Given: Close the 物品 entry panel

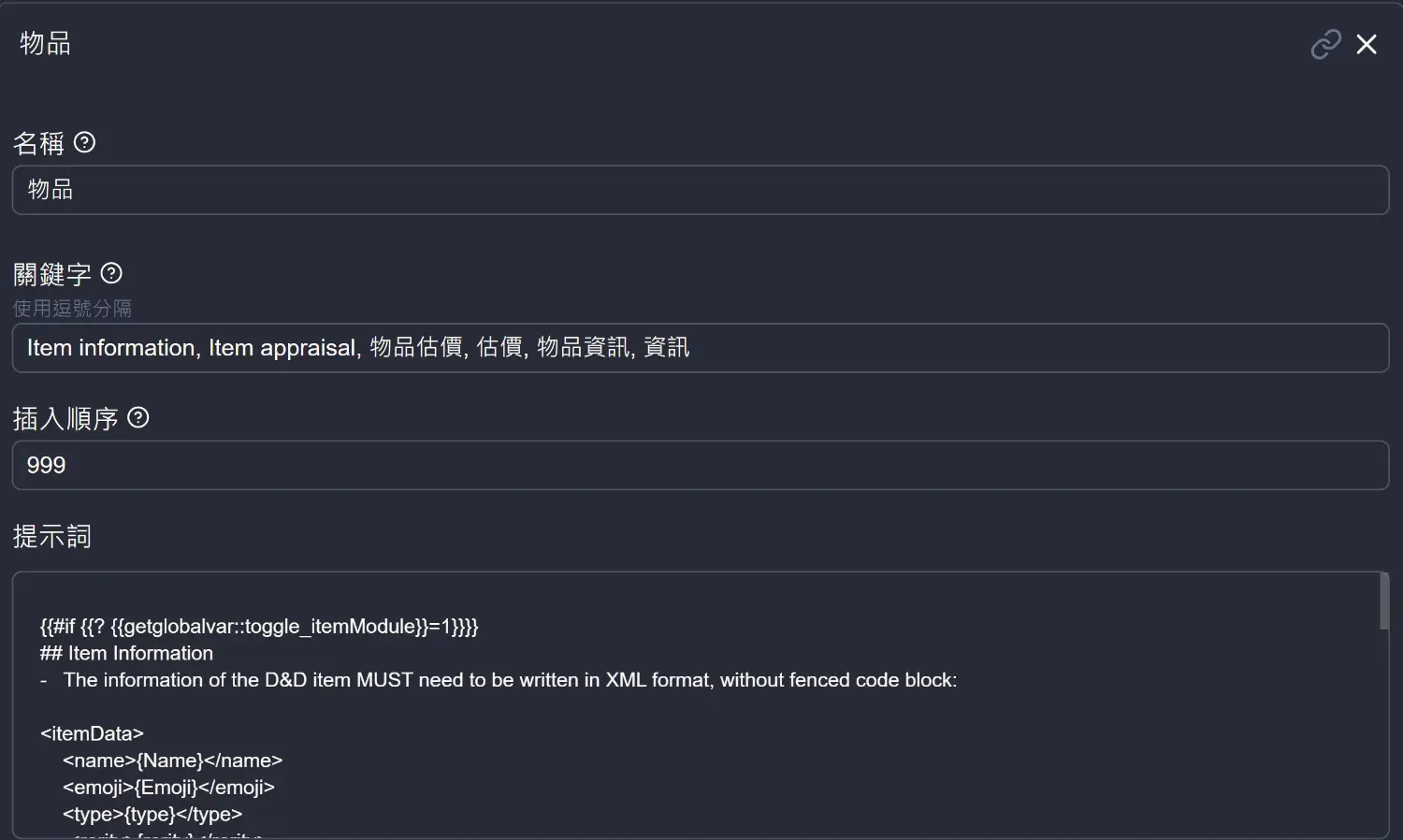Looking at the screenshot, I should point(1367,44).
